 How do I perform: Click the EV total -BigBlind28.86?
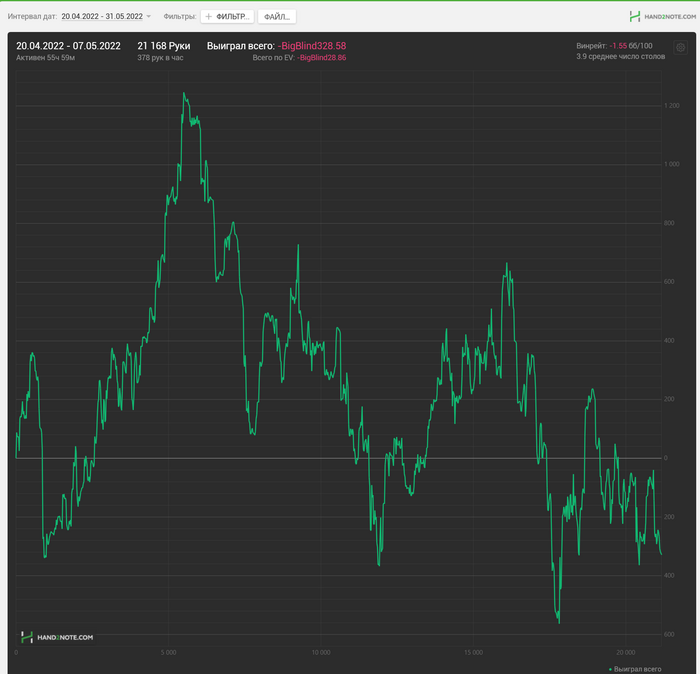[x=321, y=58]
